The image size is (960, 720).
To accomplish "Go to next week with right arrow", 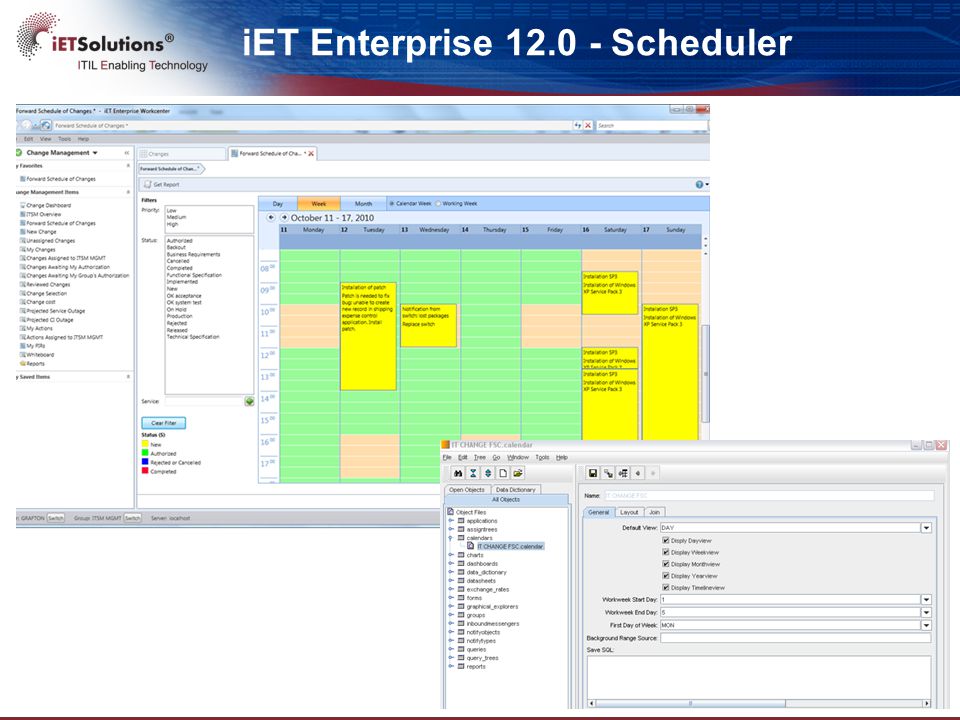I will (x=284, y=217).
